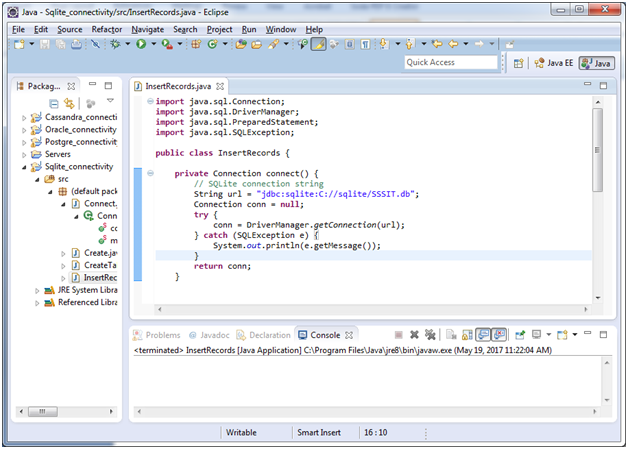This screenshot has height=449, width=628.
Task: Collapse the Sqlite_connectivity project
Action: point(24,167)
